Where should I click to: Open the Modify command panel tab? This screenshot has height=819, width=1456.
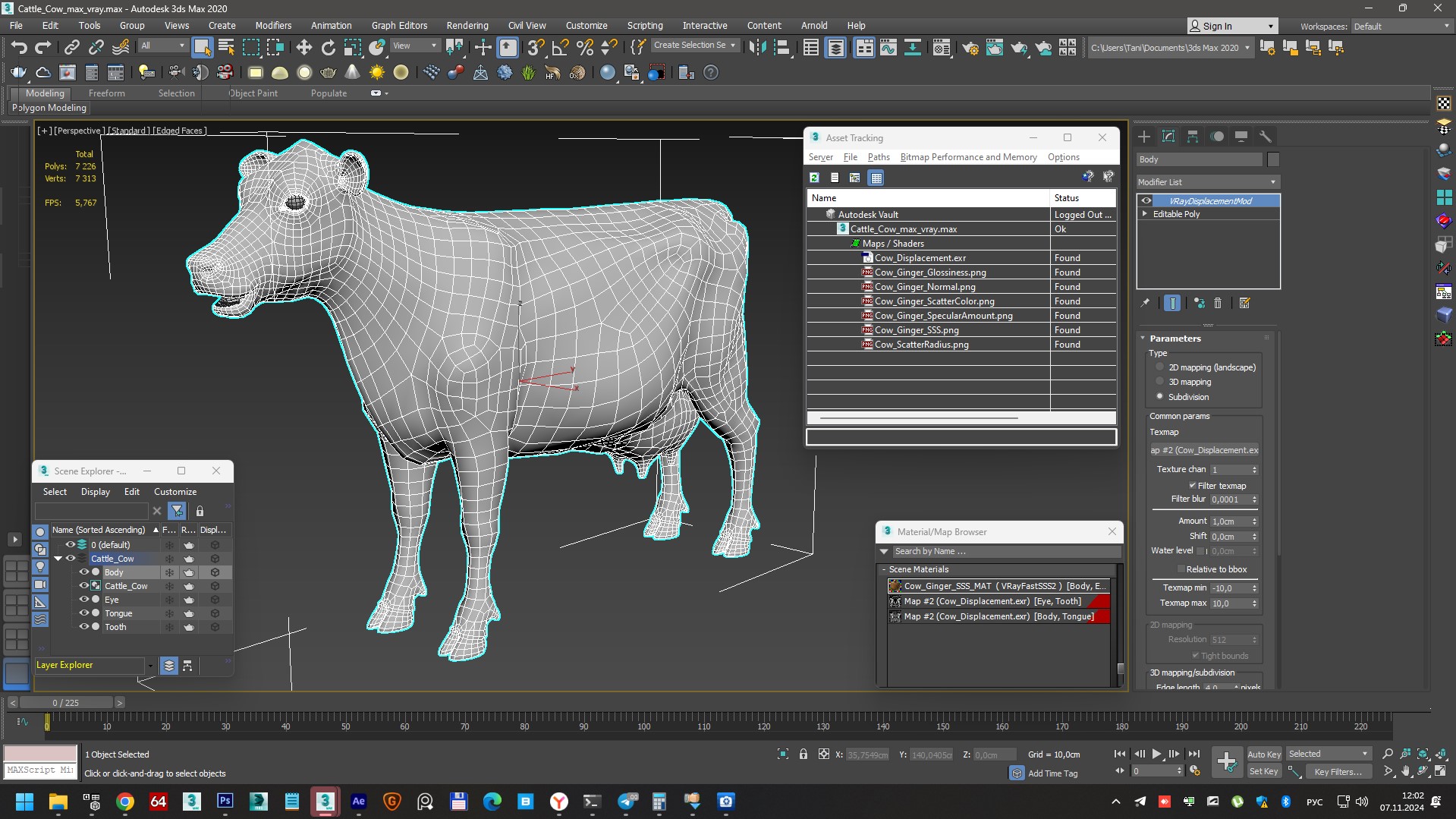click(x=1168, y=137)
